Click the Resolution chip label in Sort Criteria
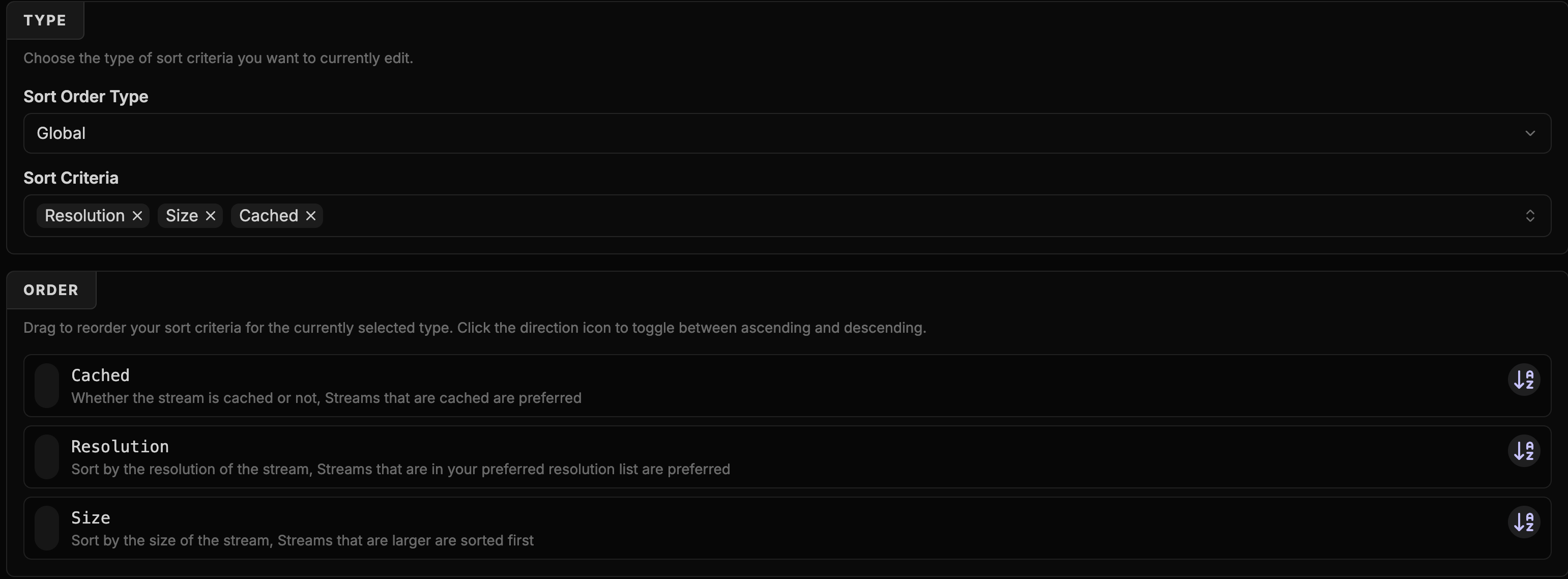 click(84, 216)
